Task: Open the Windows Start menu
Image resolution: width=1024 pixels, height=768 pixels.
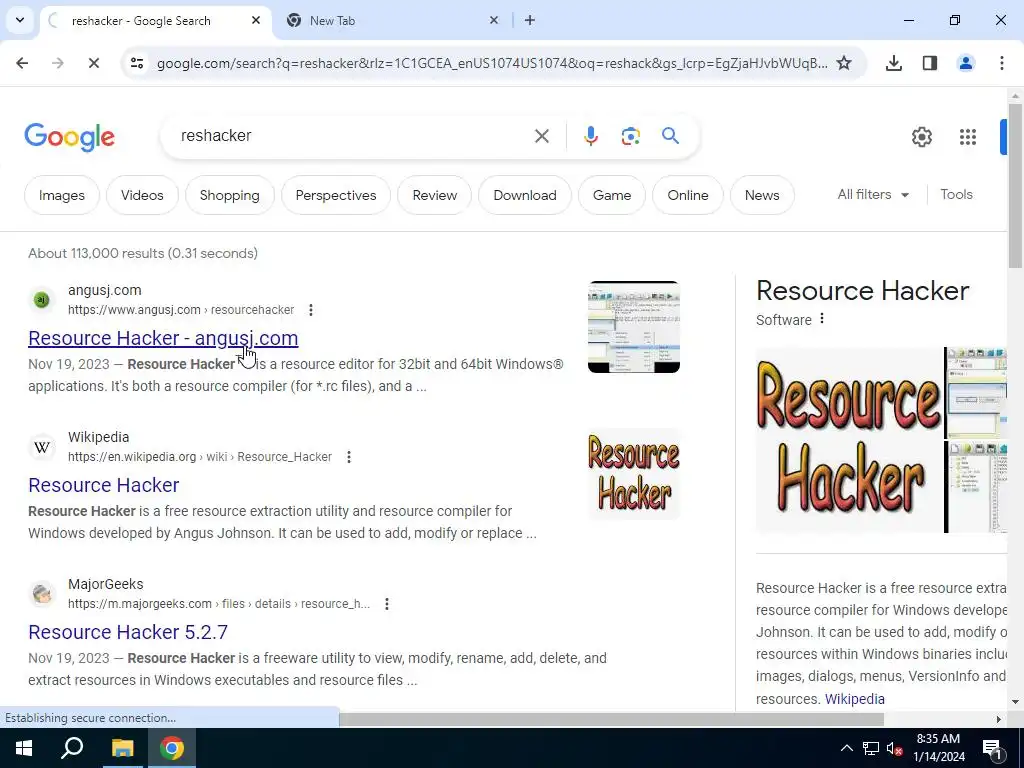Action: click(x=24, y=748)
